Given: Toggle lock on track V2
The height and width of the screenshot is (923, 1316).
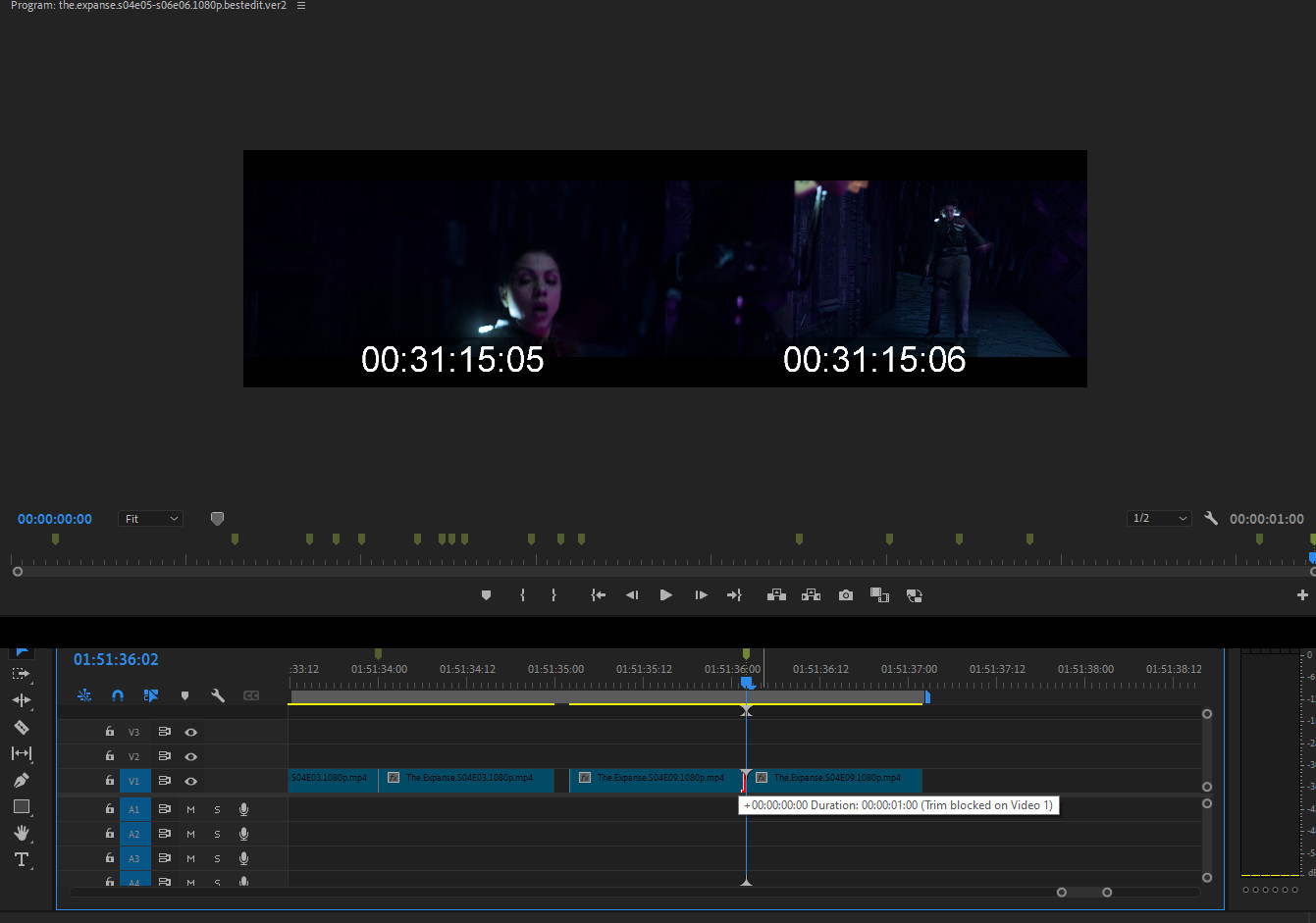Looking at the screenshot, I should [x=110, y=756].
